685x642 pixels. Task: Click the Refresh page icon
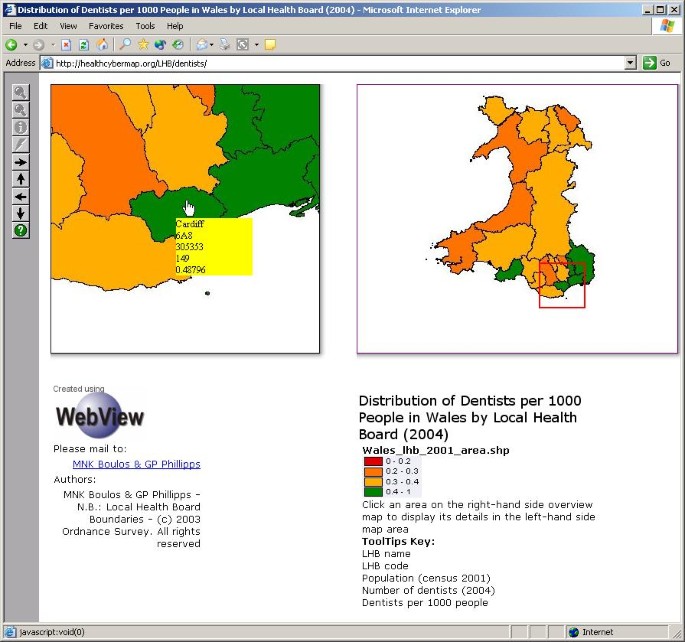click(x=83, y=45)
